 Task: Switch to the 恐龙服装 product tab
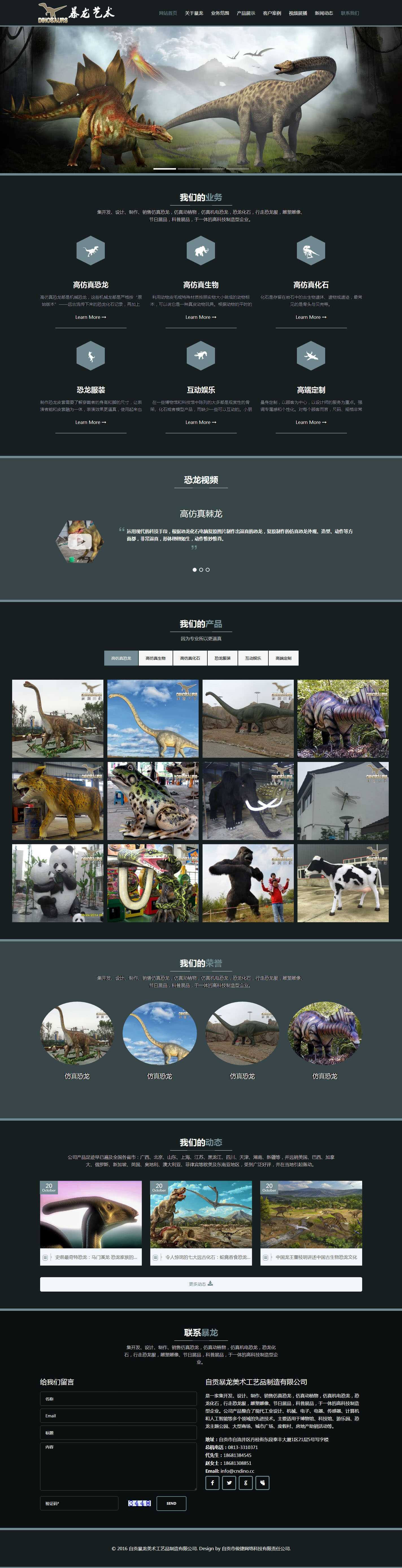[223, 658]
